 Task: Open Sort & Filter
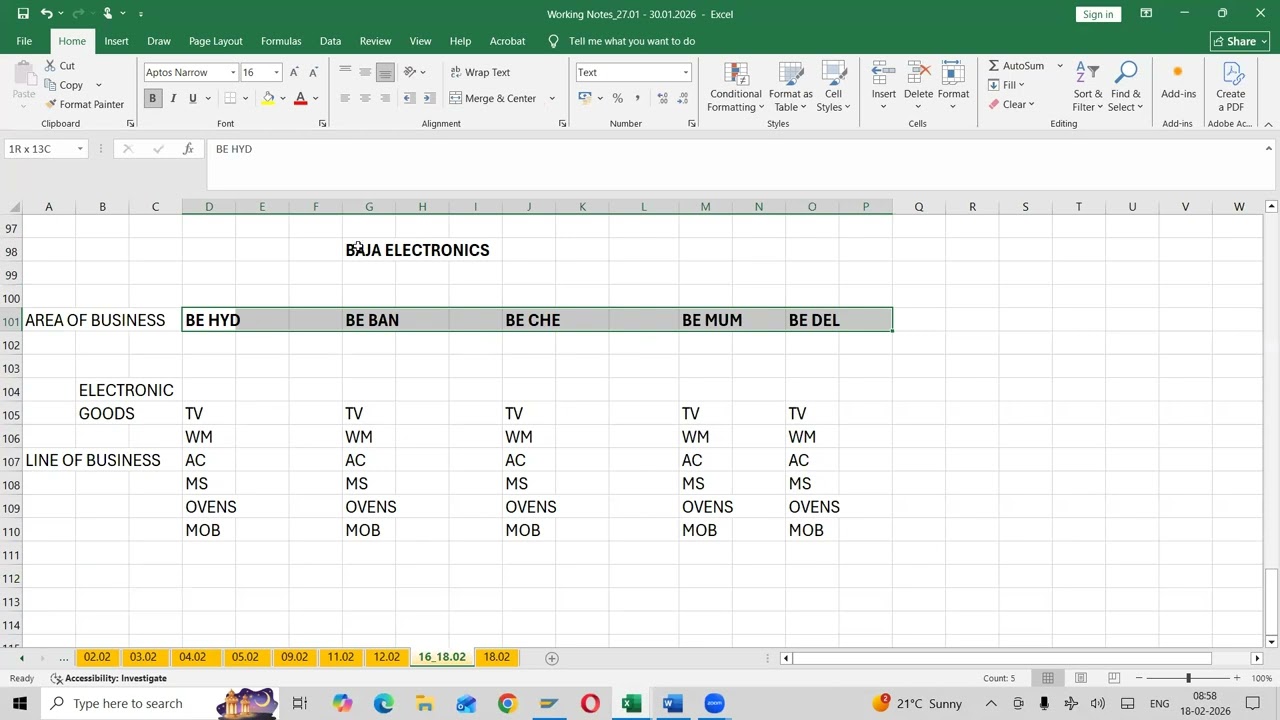1086,88
